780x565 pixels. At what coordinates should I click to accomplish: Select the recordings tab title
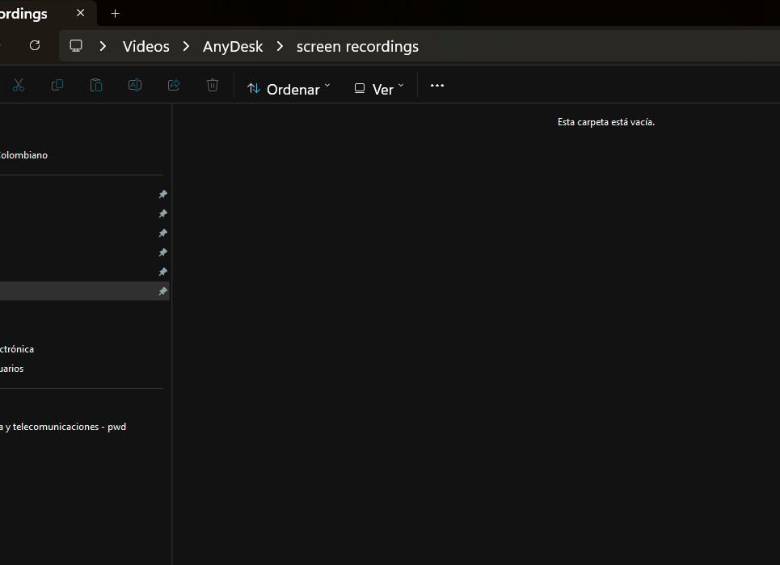click(x=23, y=14)
